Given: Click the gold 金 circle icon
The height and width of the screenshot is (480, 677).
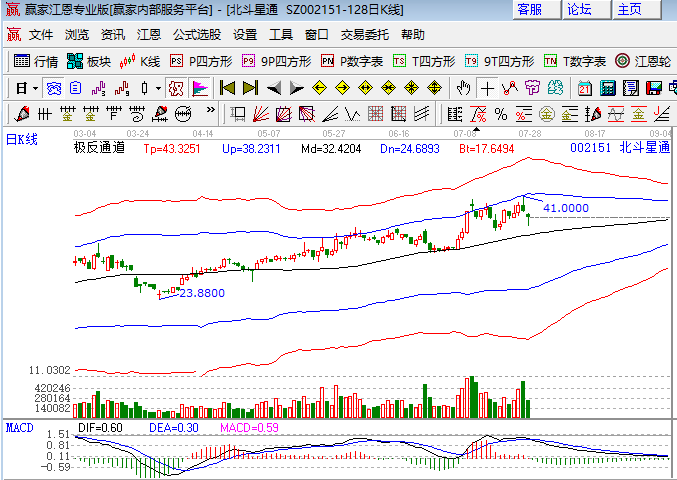Looking at the screenshot, I should coord(547,114).
